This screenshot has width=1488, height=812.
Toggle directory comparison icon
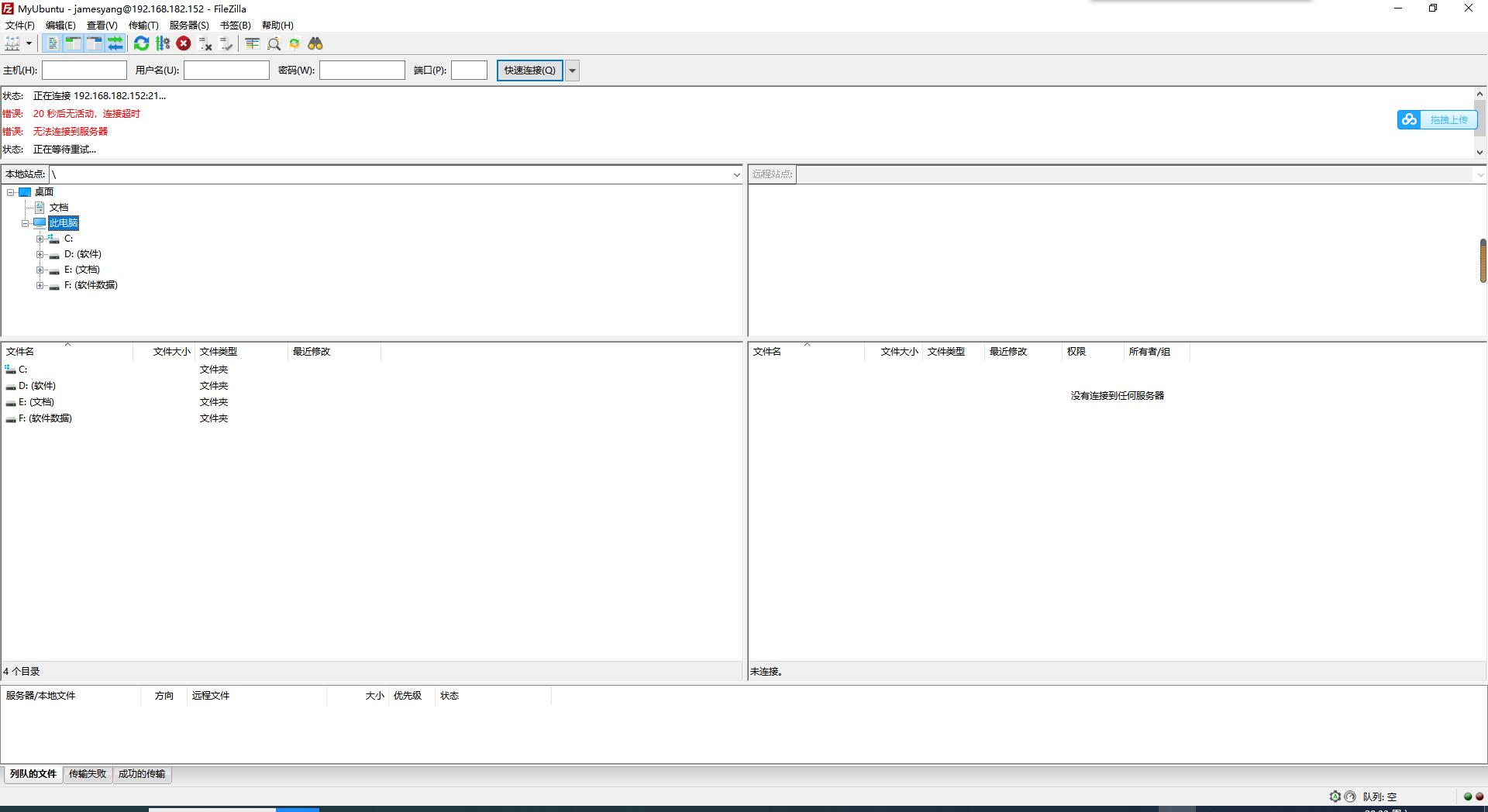(x=273, y=43)
